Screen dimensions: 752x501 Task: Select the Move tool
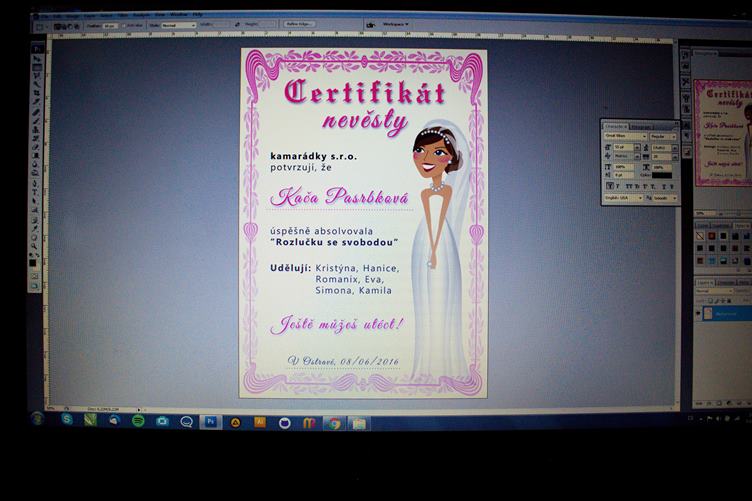click(37, 58)
